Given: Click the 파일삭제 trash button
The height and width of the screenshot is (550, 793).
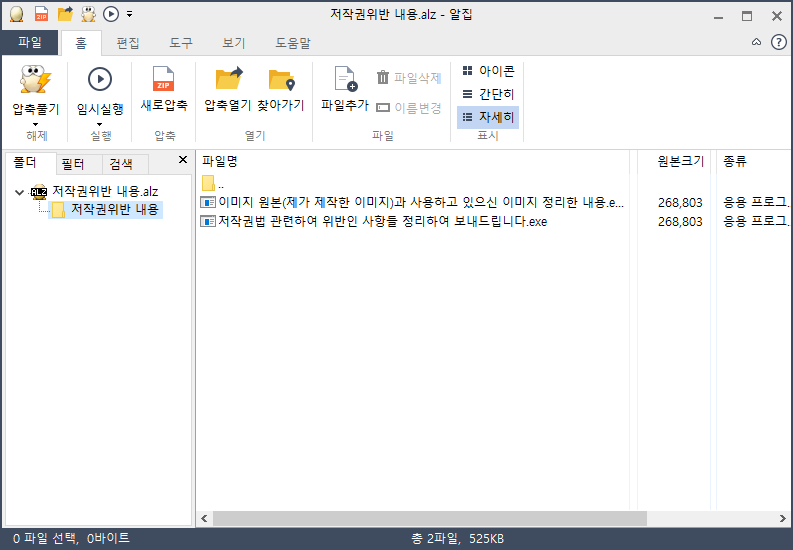Looking at the screenshot, I should coord(409,78).
